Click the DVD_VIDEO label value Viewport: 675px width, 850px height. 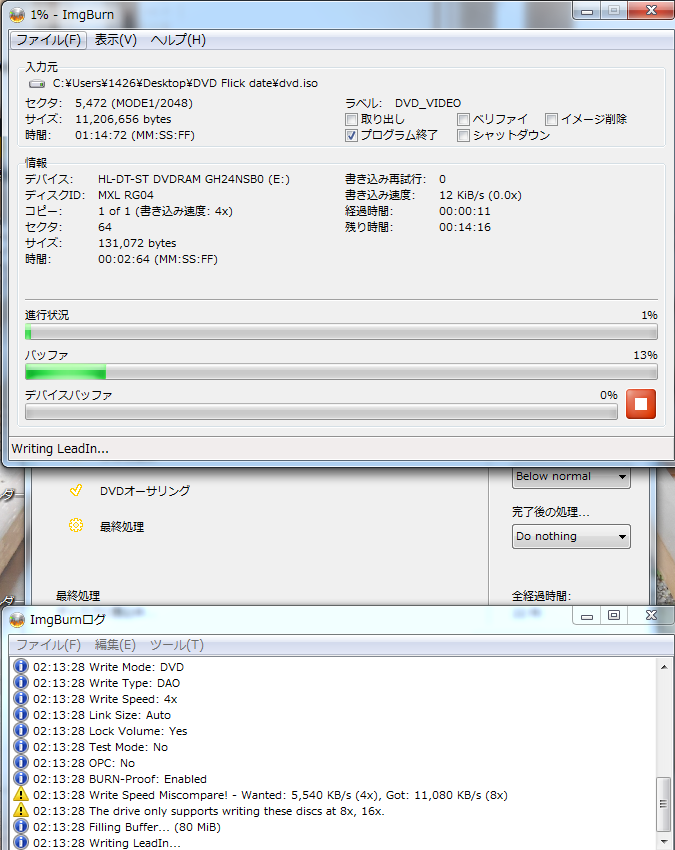tap(428, 103)
